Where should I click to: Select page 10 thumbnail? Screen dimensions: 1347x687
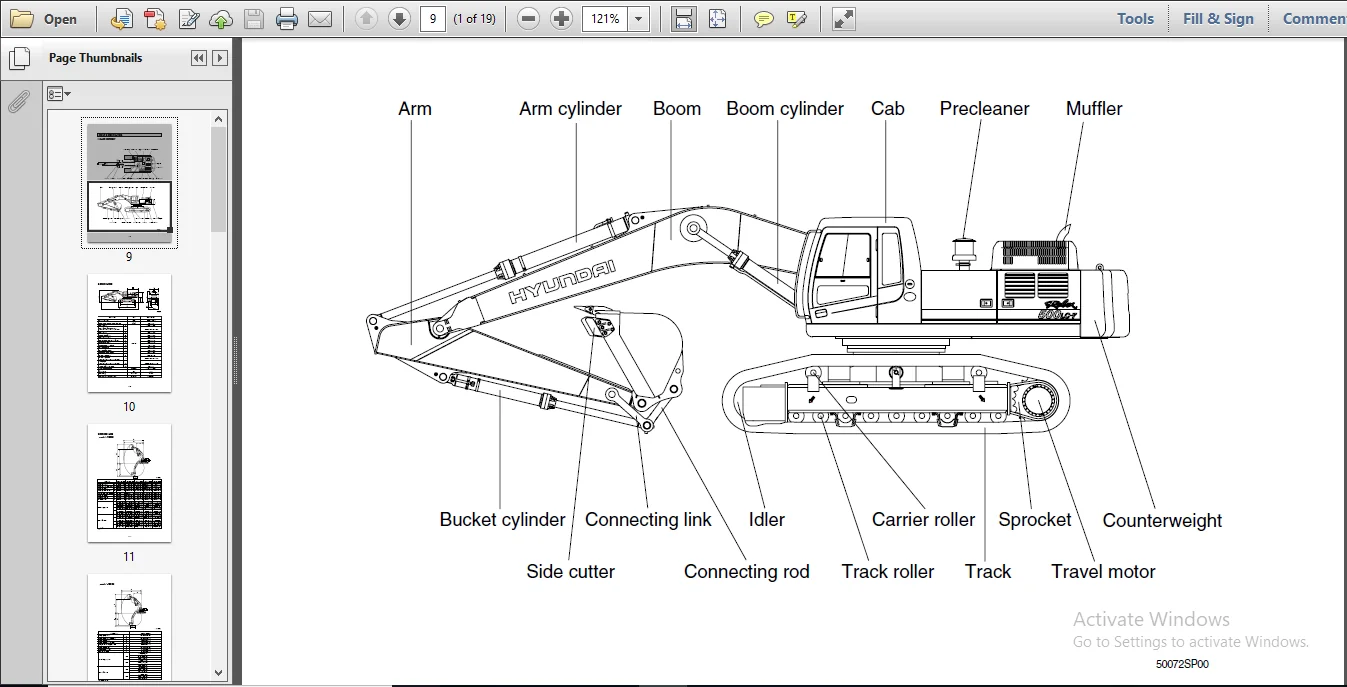click(129, 333)
